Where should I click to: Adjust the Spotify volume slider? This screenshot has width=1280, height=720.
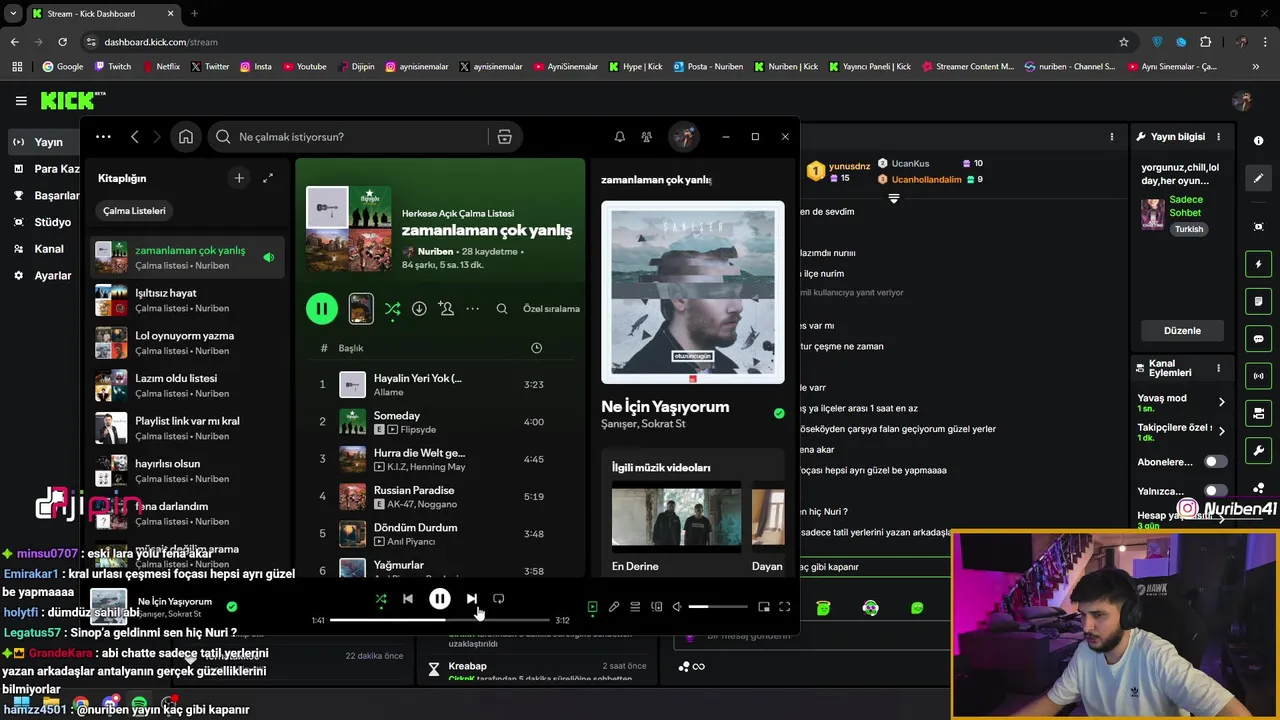pos(718,607)
